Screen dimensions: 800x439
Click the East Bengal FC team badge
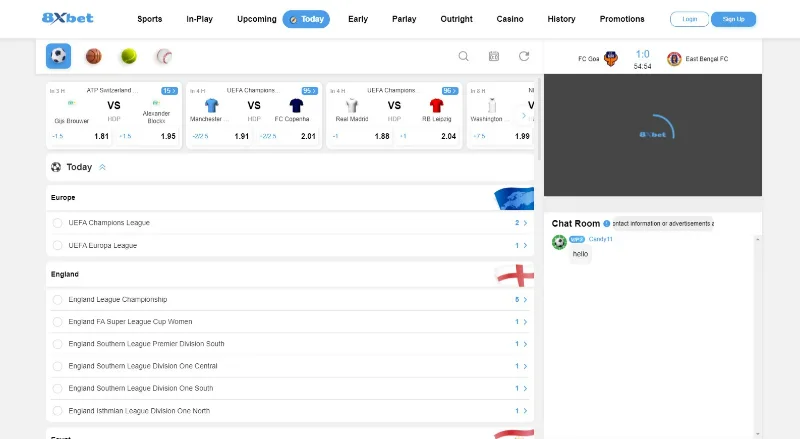click(674, 59)
